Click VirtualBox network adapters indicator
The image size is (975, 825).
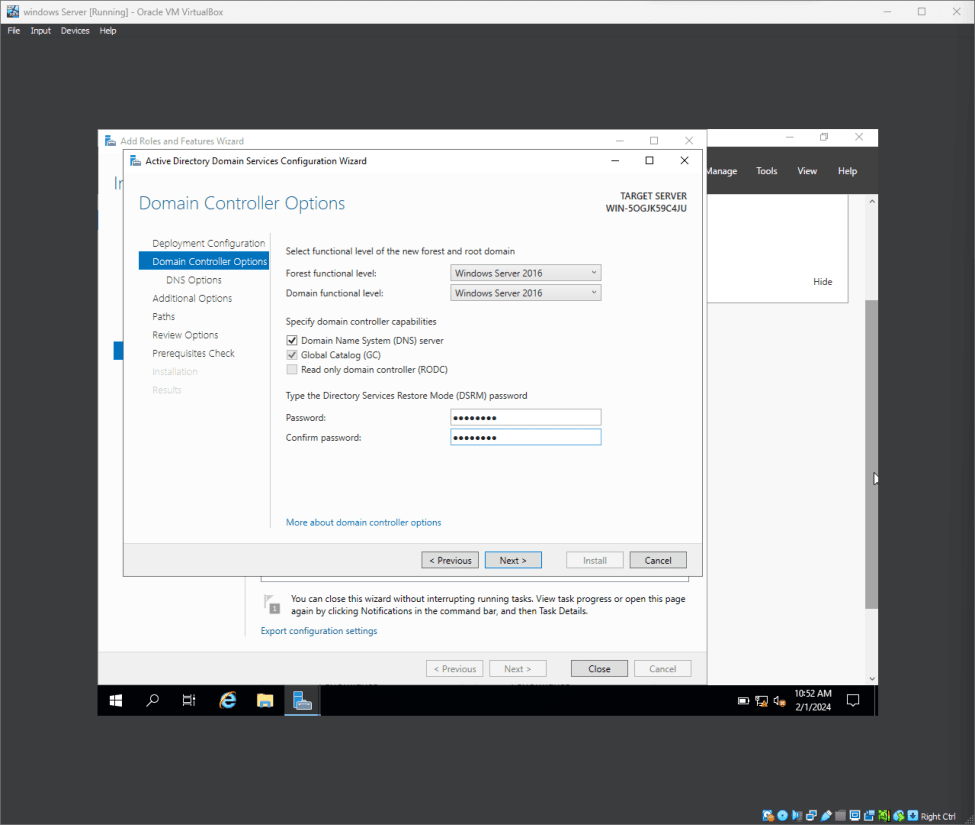[x=811, y=816]
